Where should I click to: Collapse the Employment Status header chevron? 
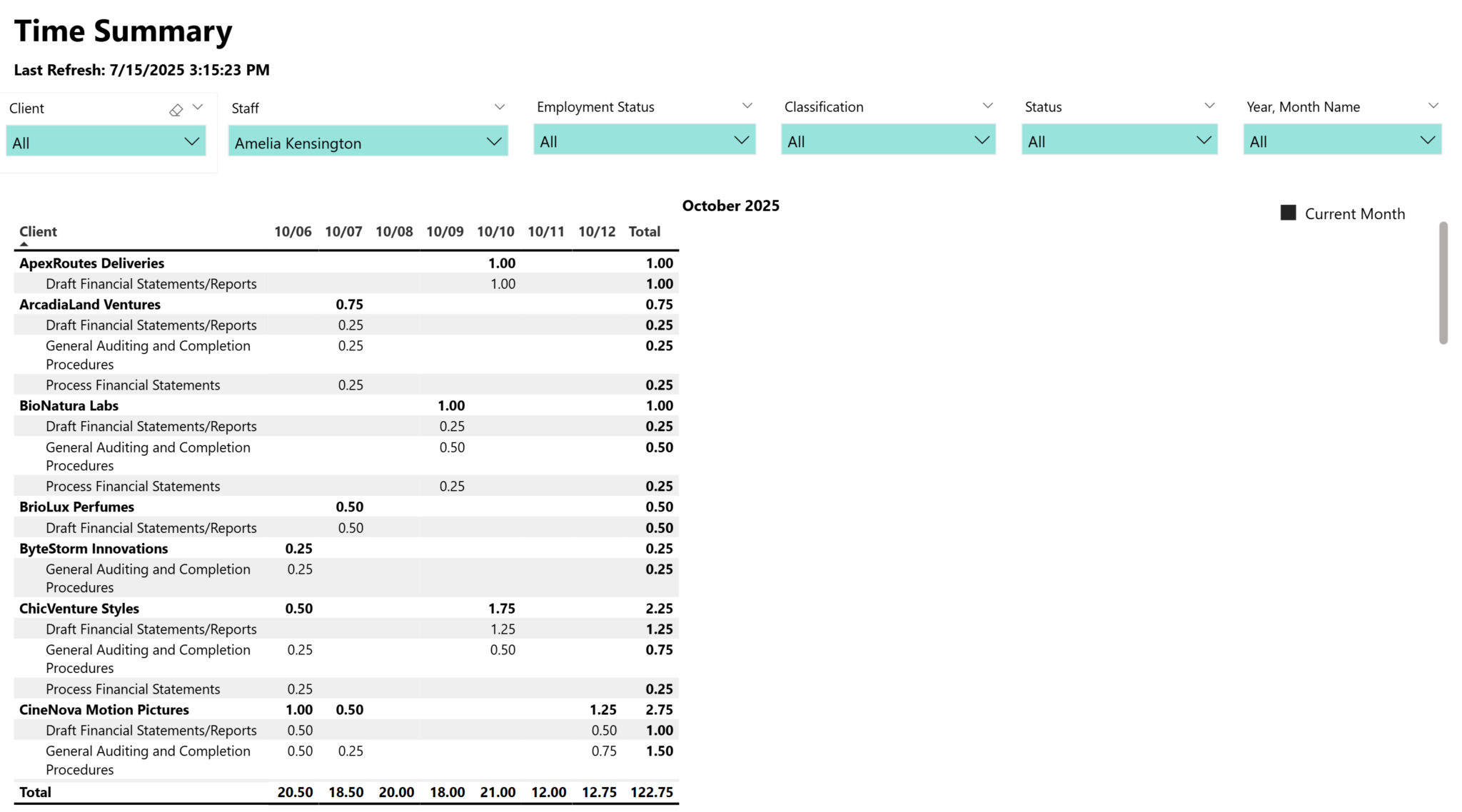747,106
